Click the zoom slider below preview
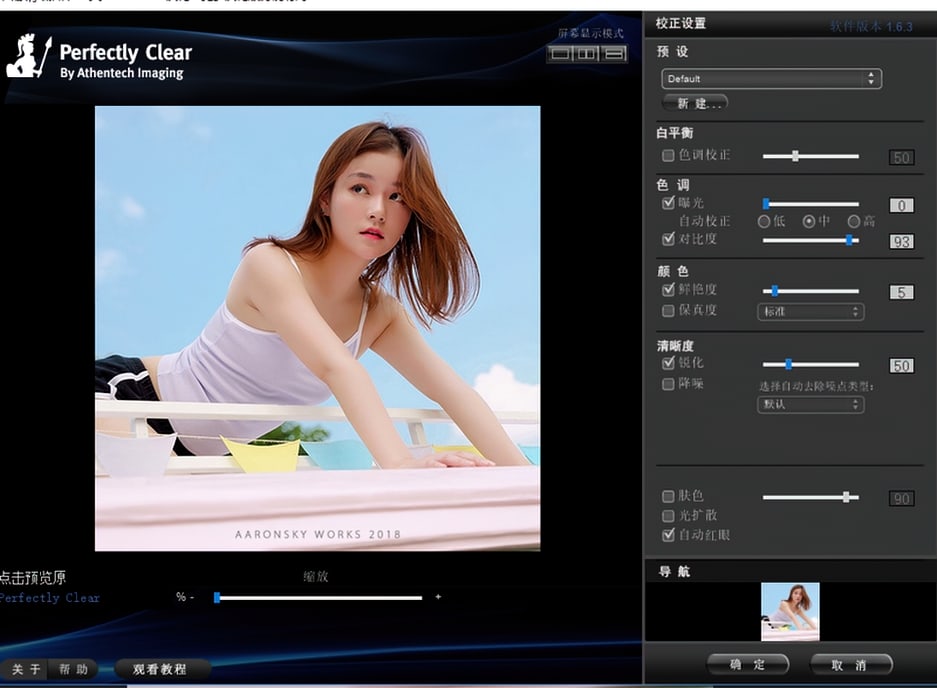 [x=318, y=597]
